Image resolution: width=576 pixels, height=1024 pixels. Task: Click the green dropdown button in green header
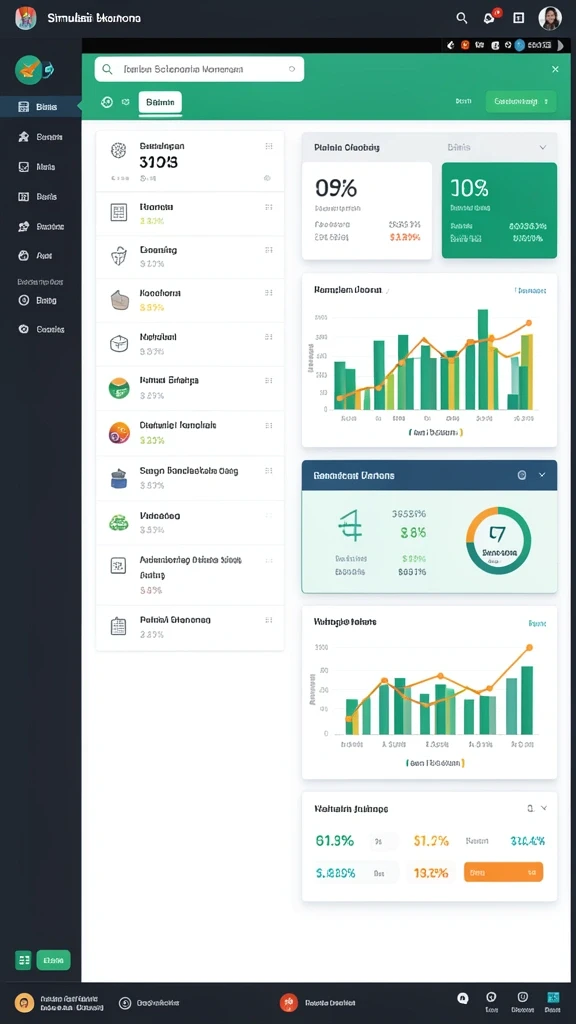point(521,101)
